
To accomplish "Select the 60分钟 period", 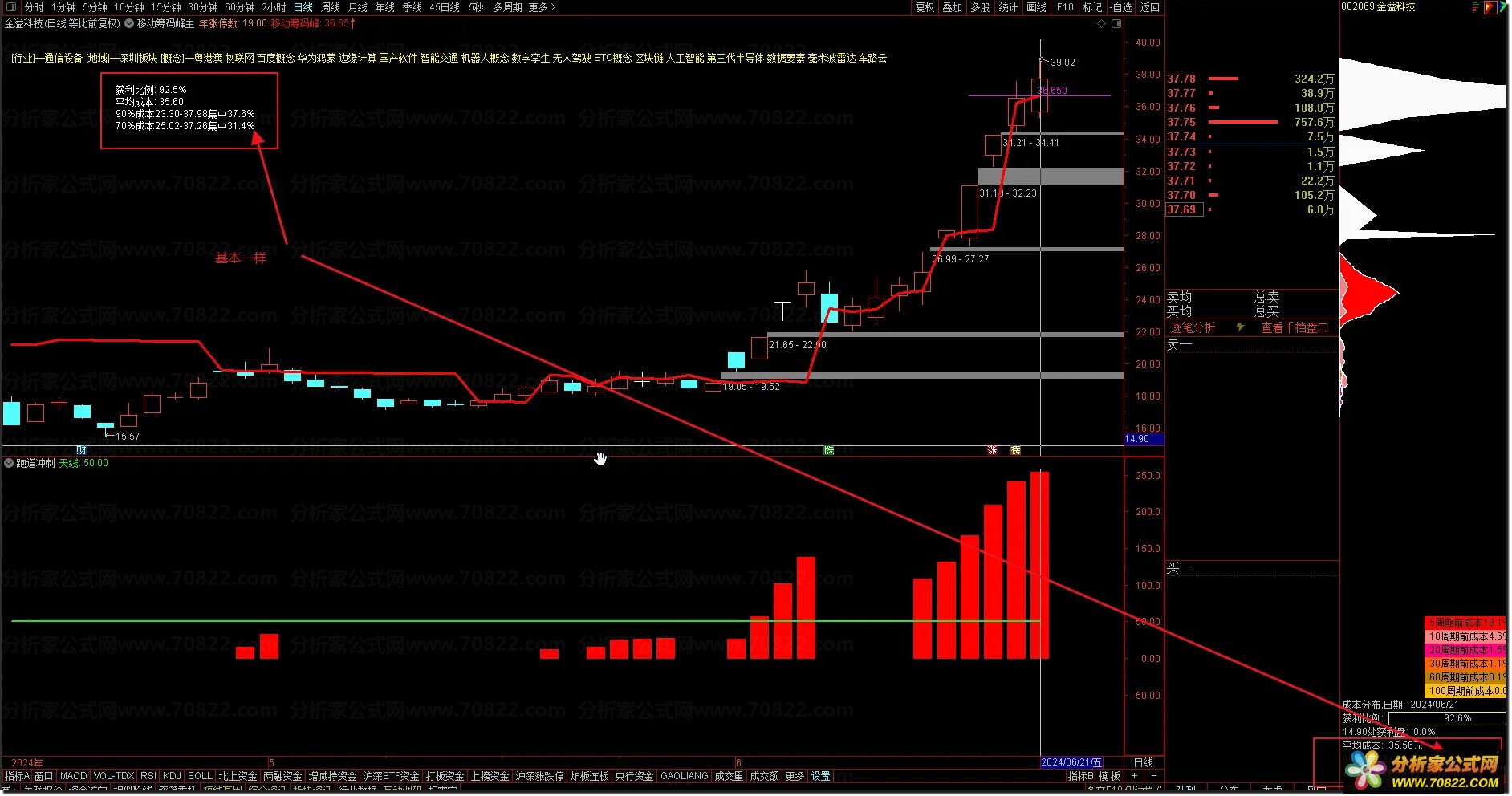I will click(x=240, y=7).
